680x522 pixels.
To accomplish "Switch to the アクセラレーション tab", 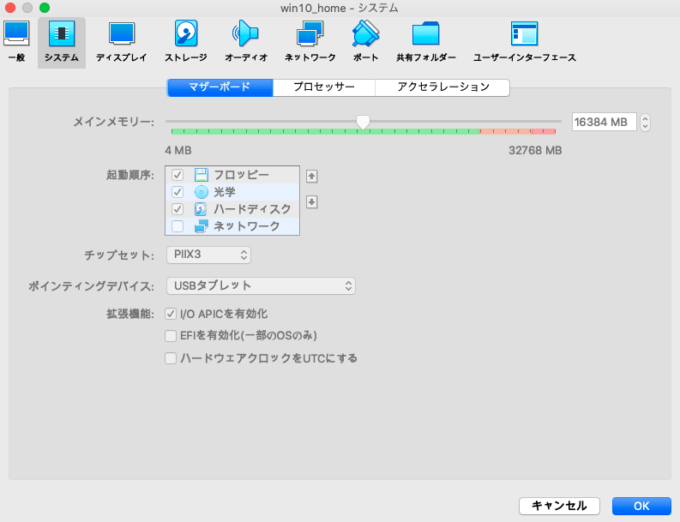I will [x=442, y=87].
